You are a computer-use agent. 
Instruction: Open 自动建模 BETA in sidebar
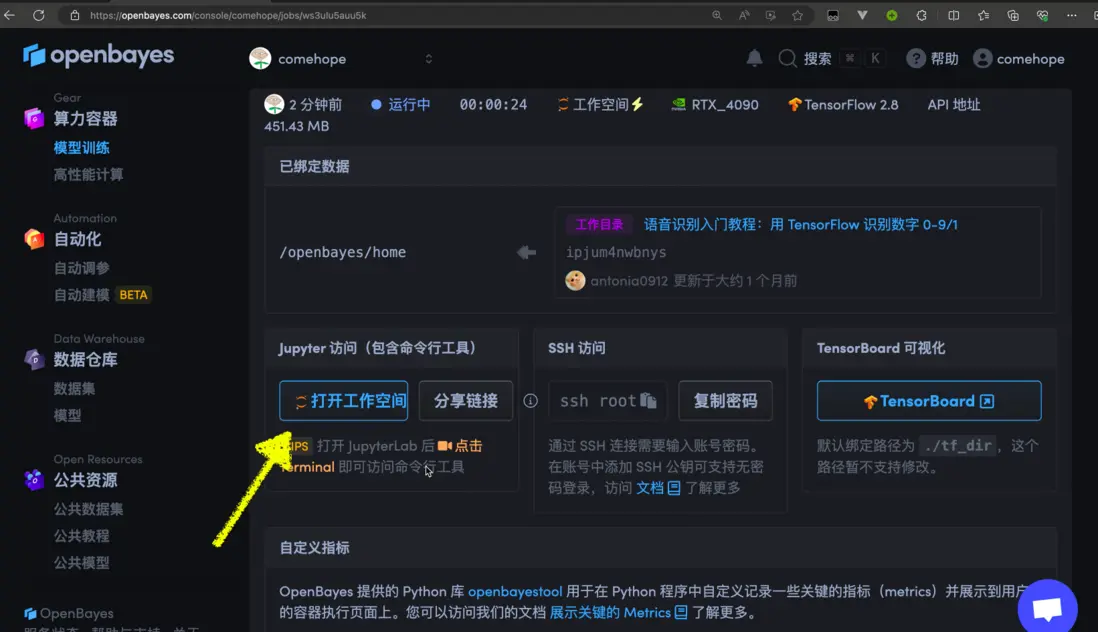point(102,295)
